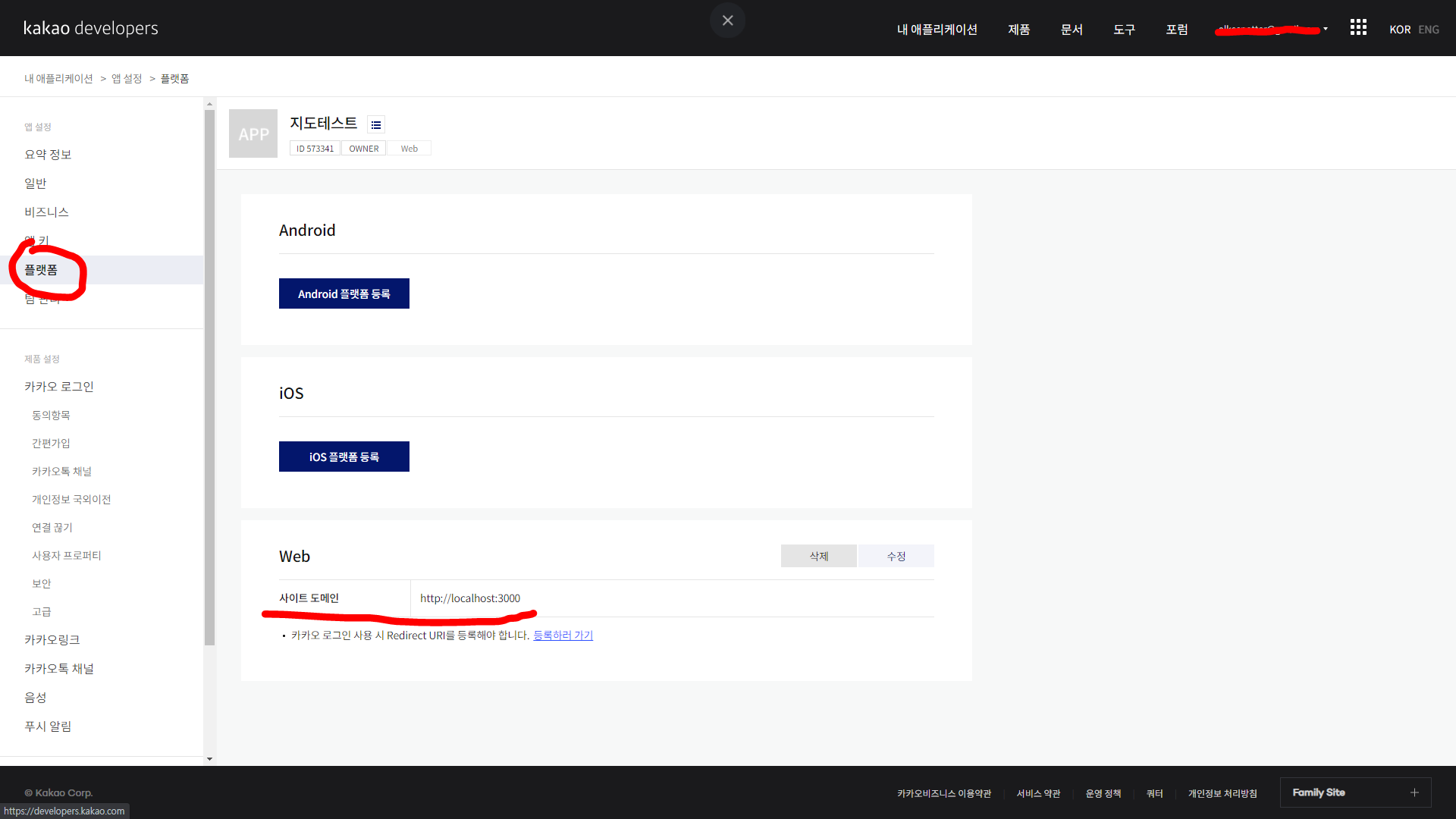Open the 문서 menu

tap(1072, 30)
